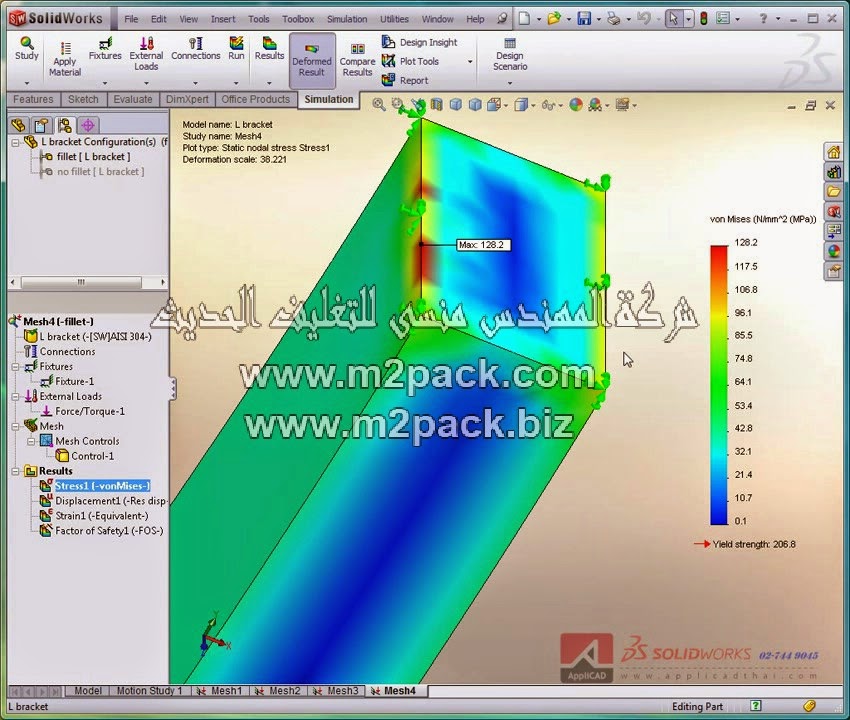Click the Undo icon
The width and height of the screenshot is (850, 720).
643,18
